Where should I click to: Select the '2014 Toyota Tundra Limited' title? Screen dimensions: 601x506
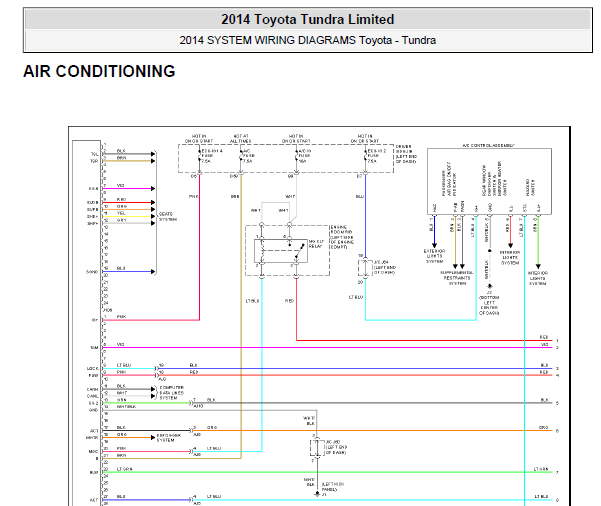coord(307,19)
